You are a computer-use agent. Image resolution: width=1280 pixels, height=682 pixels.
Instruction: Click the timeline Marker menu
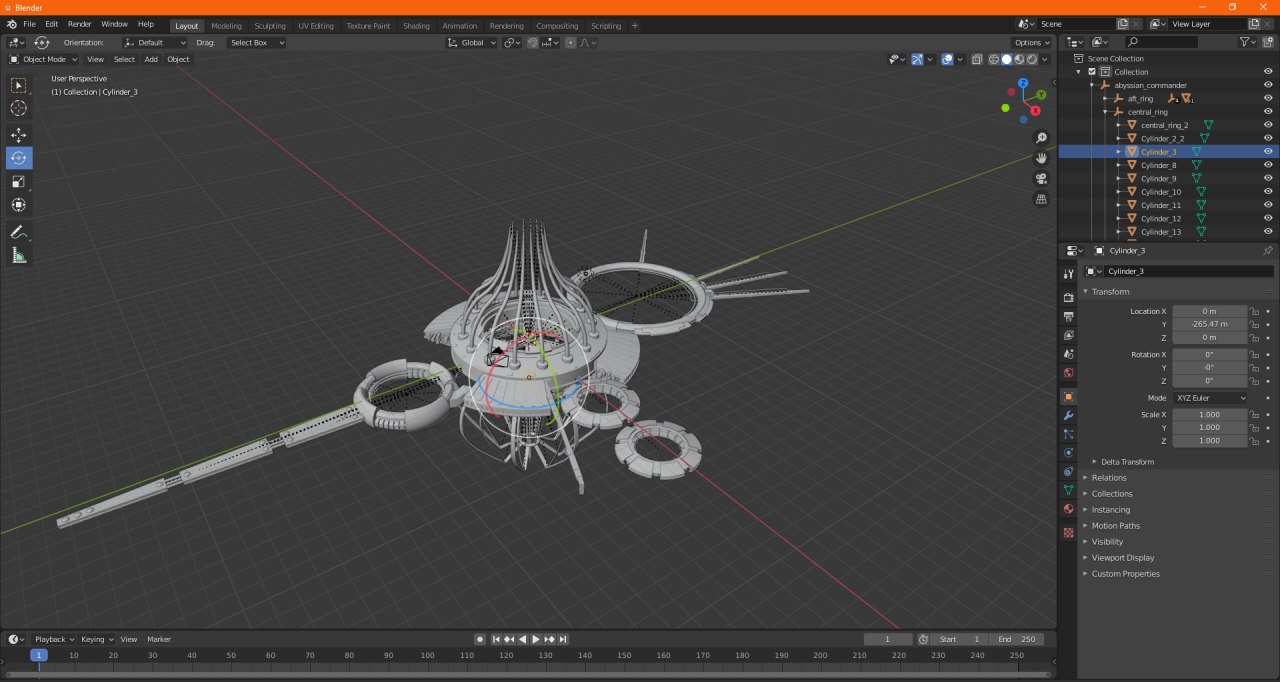(159, 639)
